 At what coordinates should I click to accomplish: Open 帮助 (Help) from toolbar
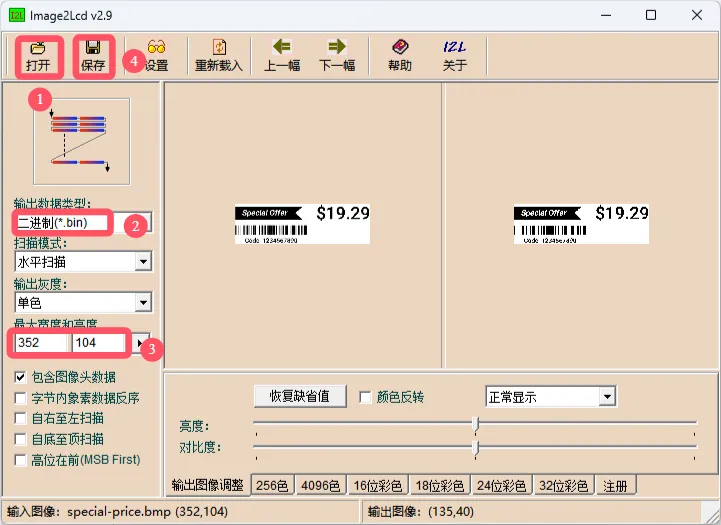[x=400, y=57]
